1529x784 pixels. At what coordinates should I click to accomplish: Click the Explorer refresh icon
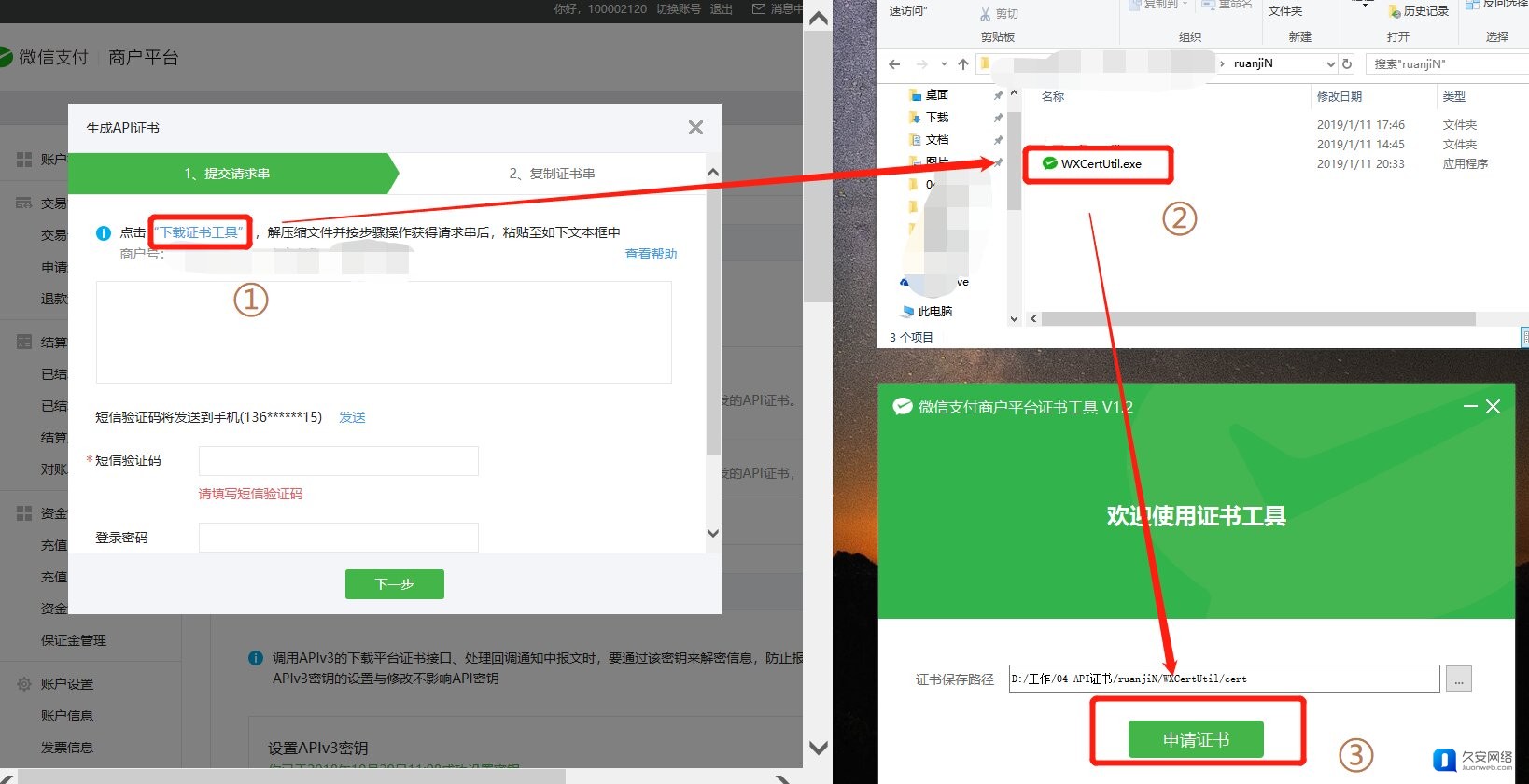(x=1347, y=63)
